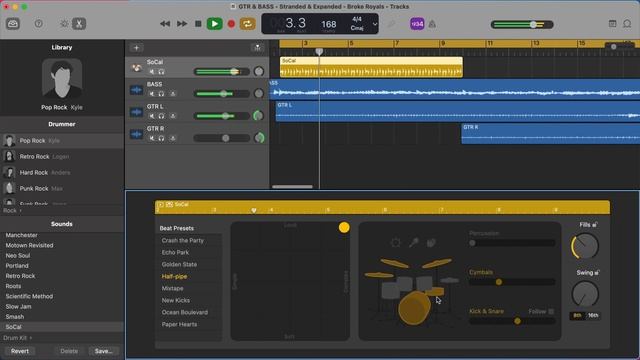Click the Rewind transport button
This screenshot has width=640, height=360.
tap(165, 24)
